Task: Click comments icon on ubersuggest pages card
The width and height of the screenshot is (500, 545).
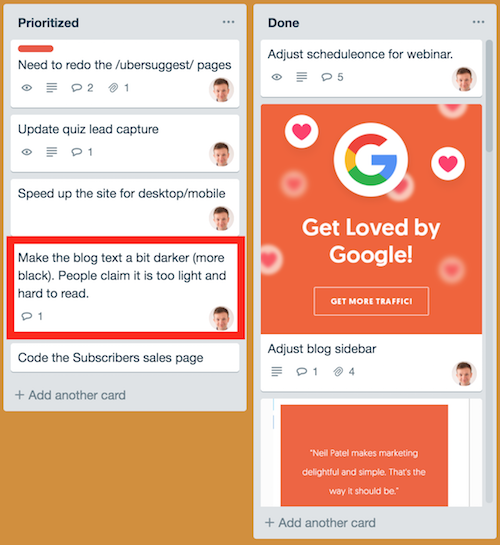Action: point(76,88)
